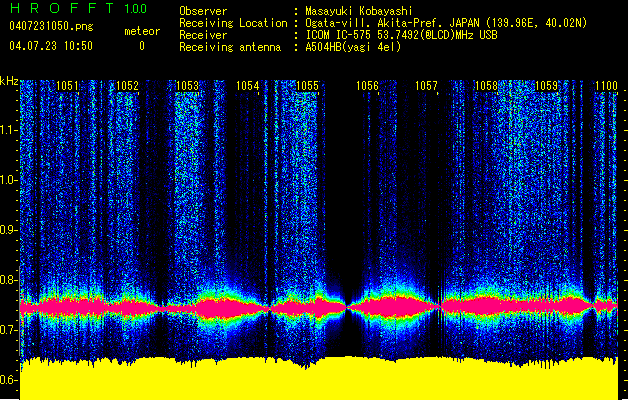Click the observer name Masayuki Kobayashi
The image size is (629, 400).
tap(359, 11)
